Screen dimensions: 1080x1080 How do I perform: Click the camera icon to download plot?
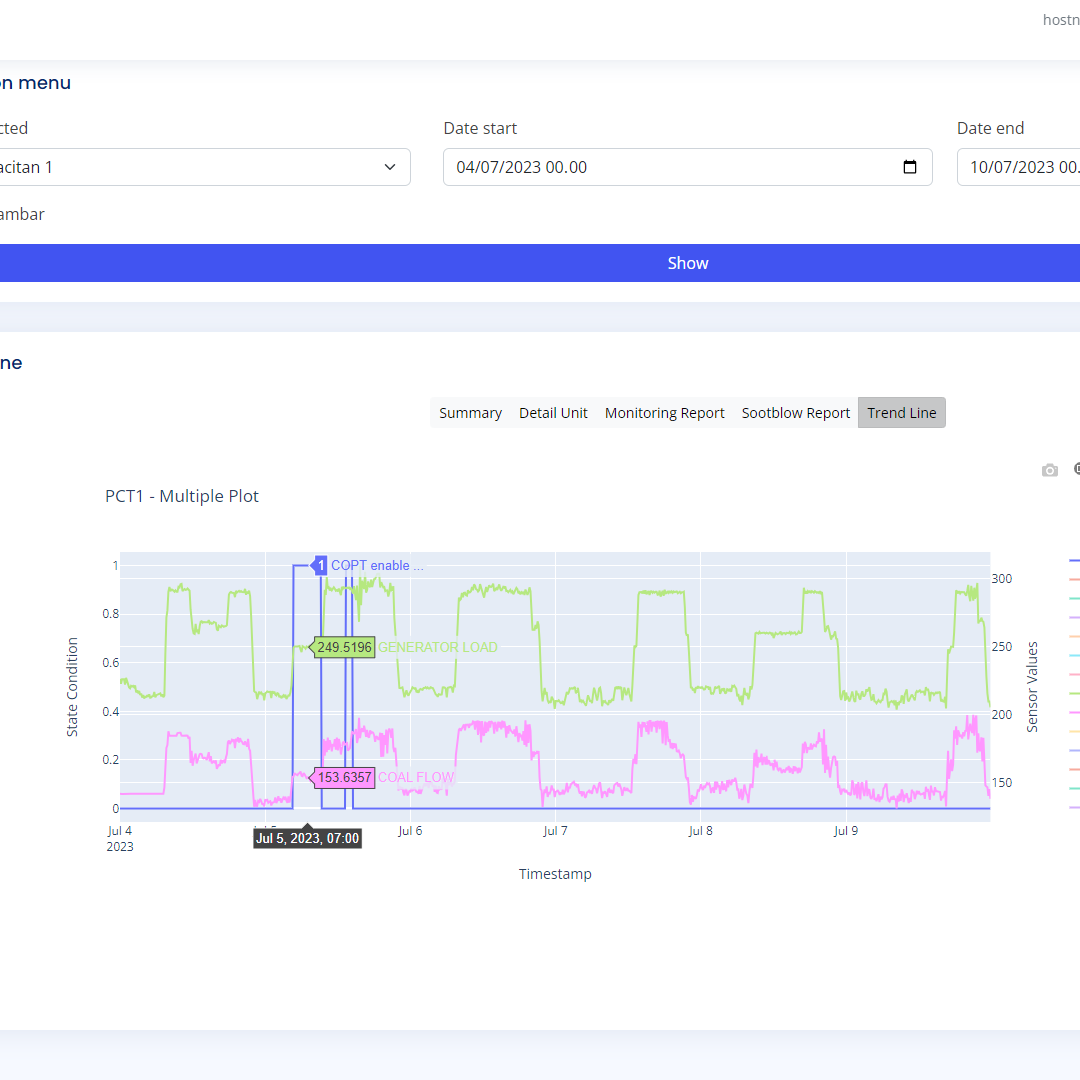pyautogui.click(x=1049, y=470)
